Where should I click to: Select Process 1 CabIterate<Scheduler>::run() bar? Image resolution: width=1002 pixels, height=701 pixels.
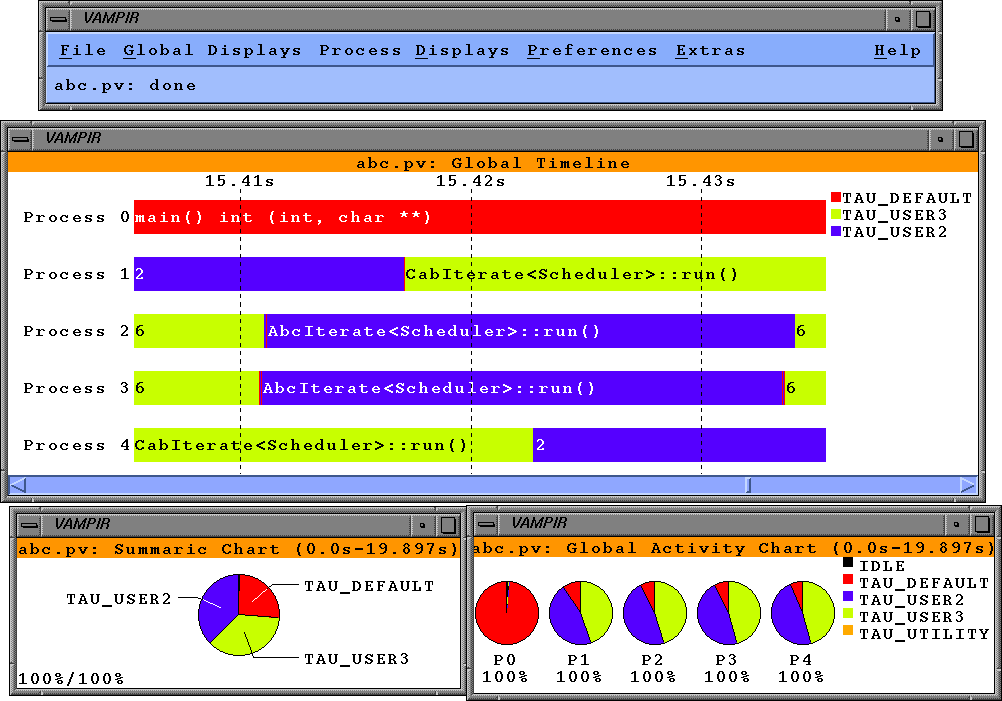[615, 274]
